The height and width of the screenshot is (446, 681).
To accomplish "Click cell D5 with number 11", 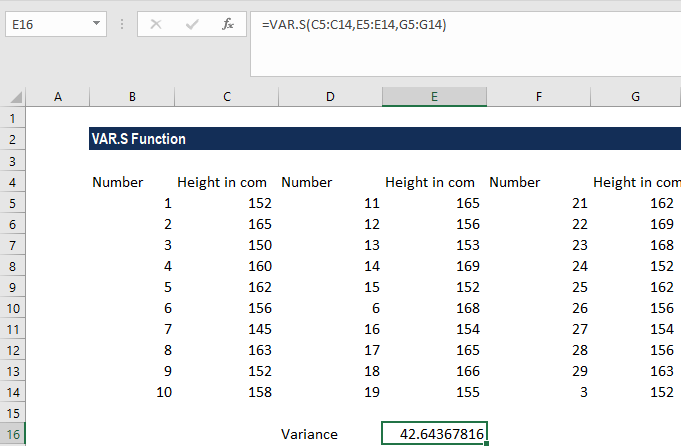I will click(x=330, y=203).
